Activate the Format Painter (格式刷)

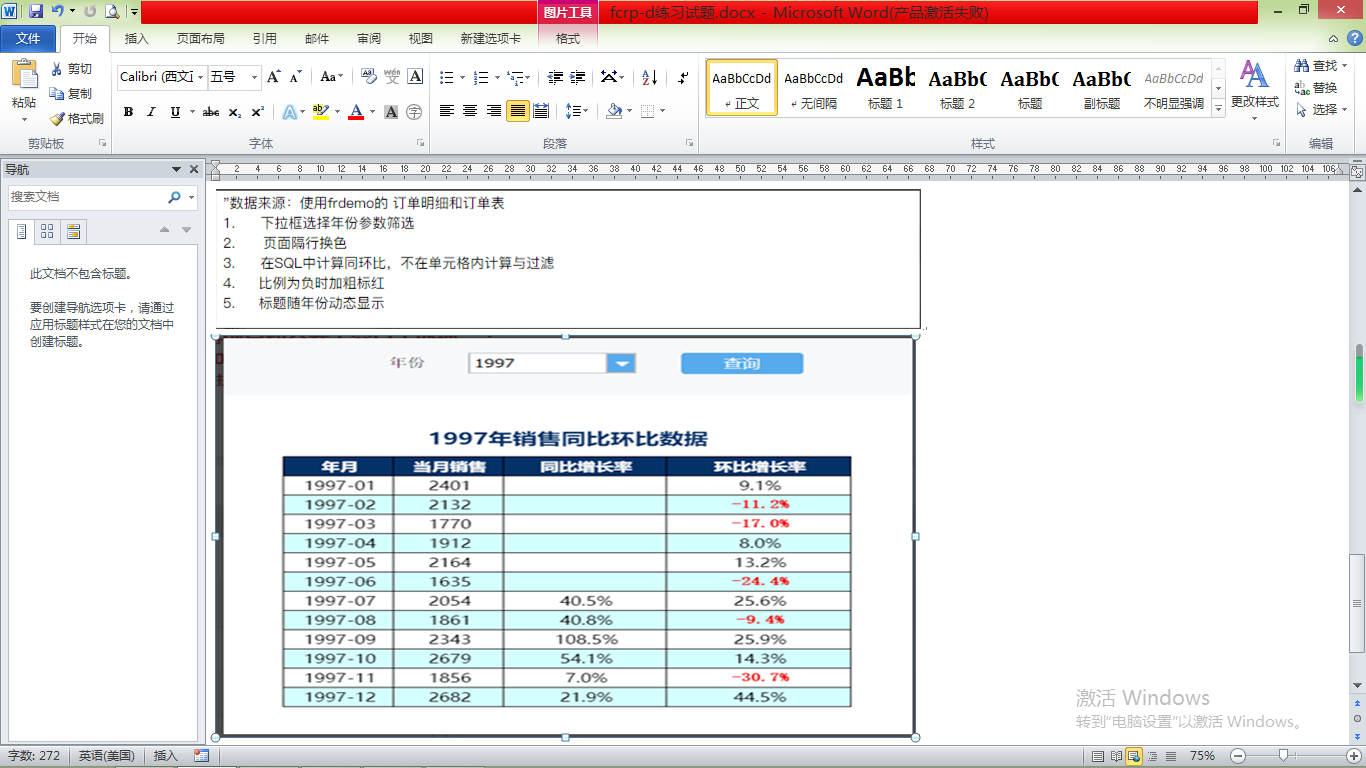click(77, 118)
